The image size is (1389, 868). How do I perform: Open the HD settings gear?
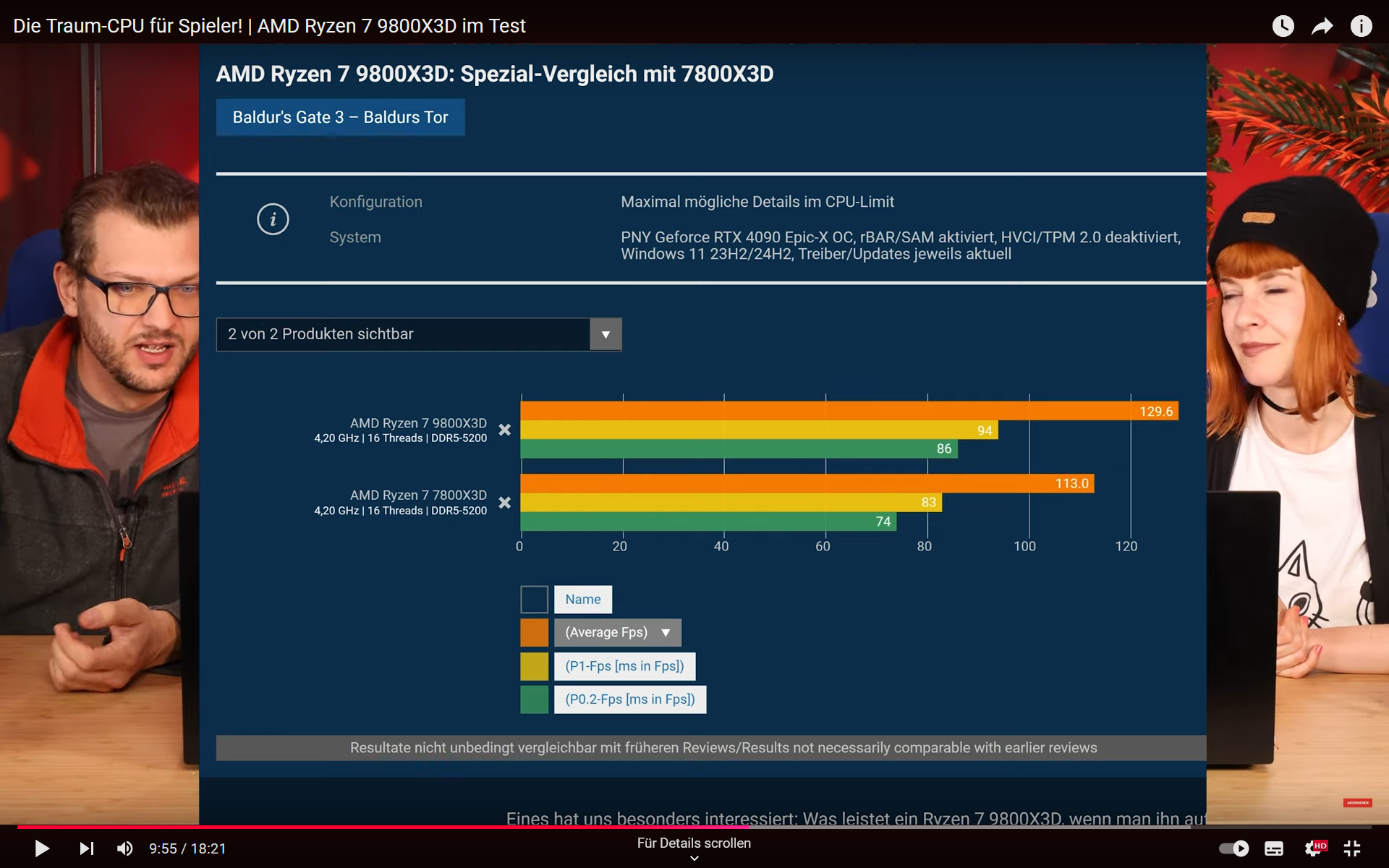pyautogui.click(x=1314, y=848)
